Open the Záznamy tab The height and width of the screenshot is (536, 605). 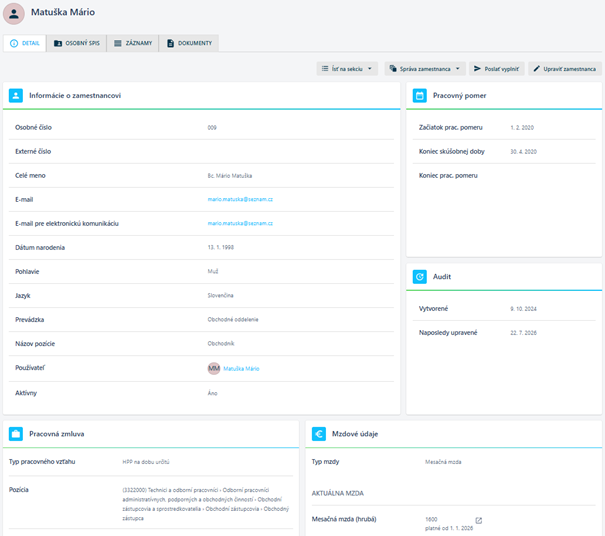[x=133, y=43]
